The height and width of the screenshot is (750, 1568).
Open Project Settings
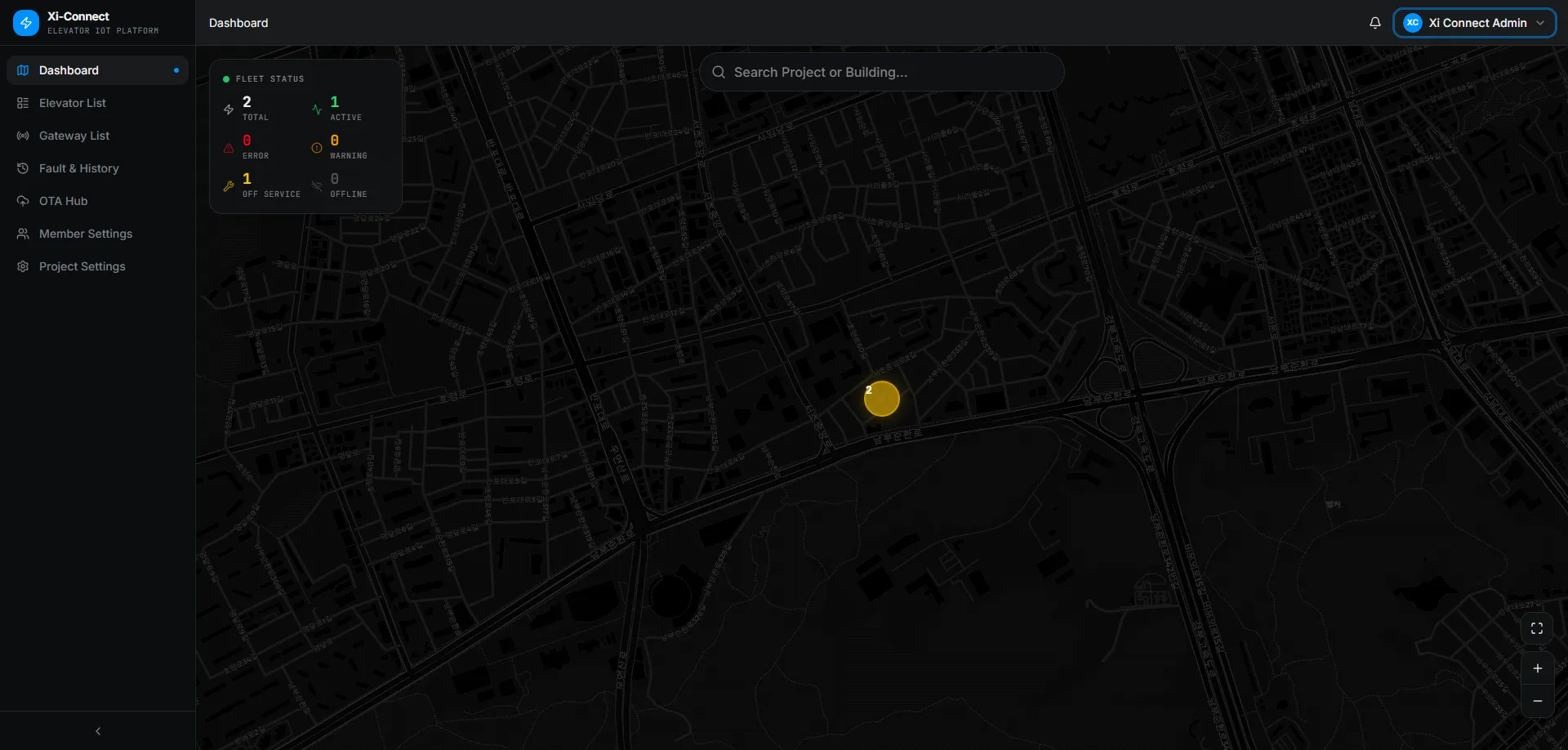[x=82, y=266]
